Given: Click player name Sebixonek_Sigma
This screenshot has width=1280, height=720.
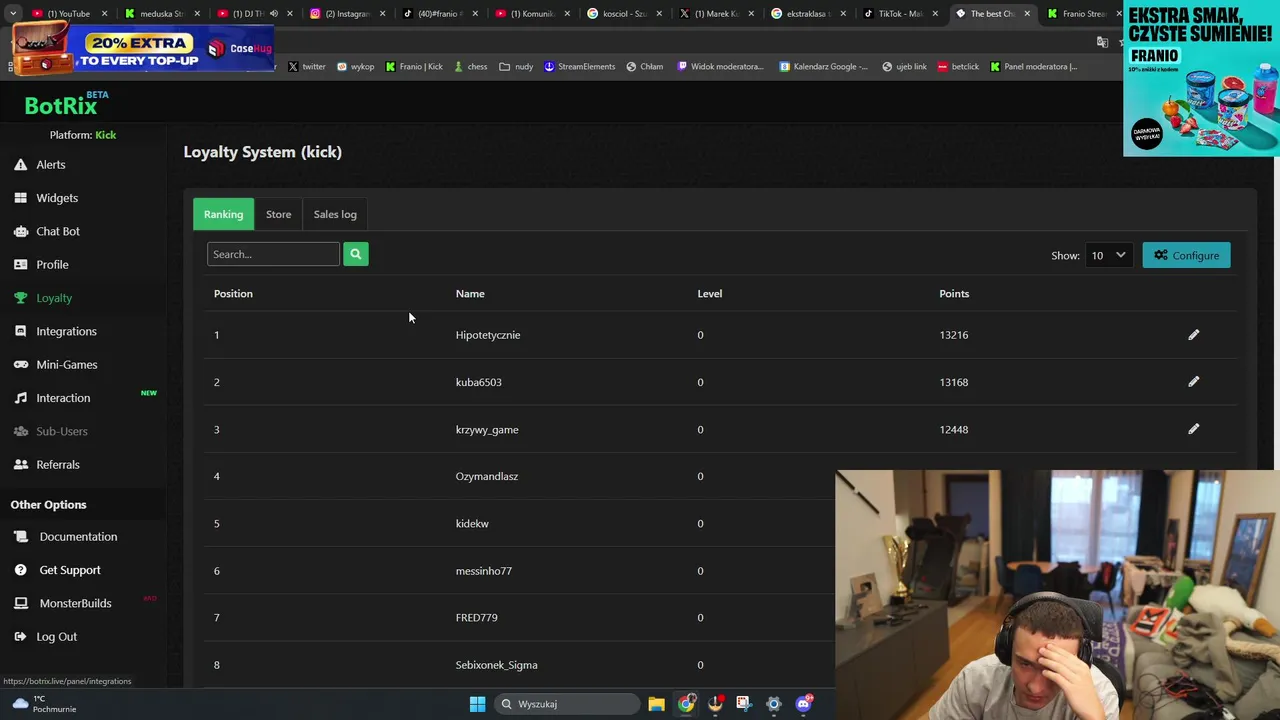Looking at the screenshot, I should [497, 665].
